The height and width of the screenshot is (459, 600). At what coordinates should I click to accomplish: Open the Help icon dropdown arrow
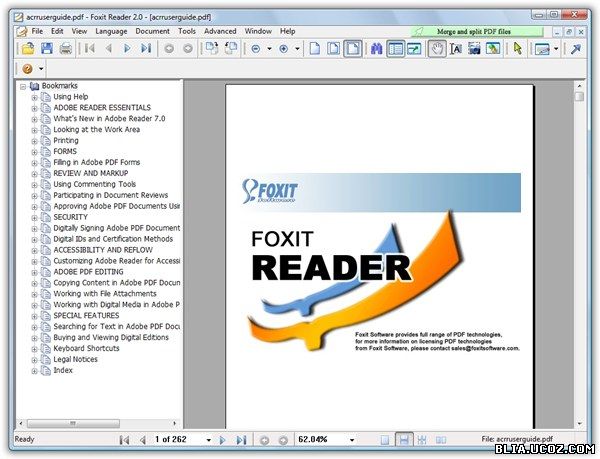pos(41,69)
